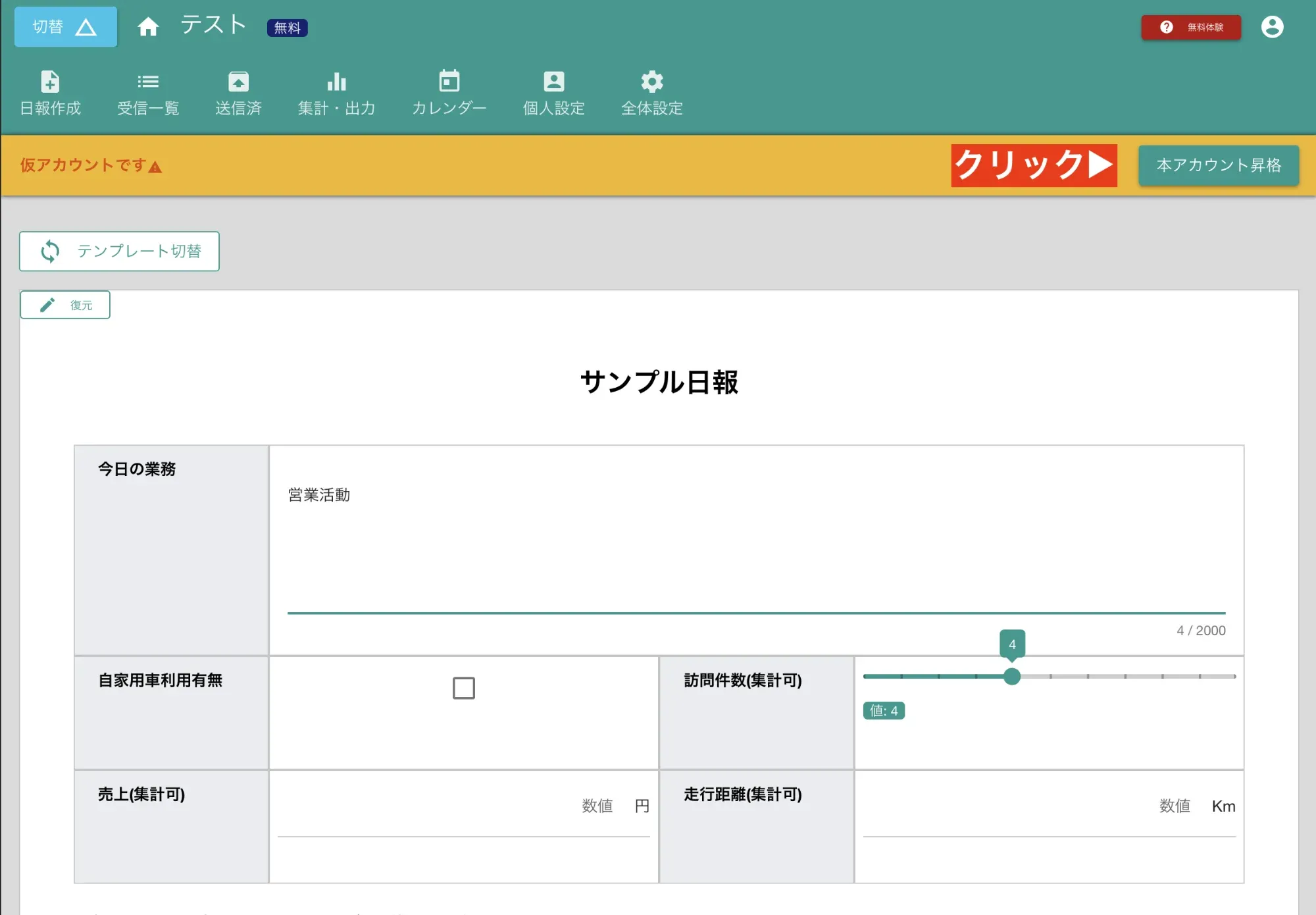Click the 本アカウント昇格 upgrade button
The height and width of the screenshot is (915, 1316).
click(x=1218, y=165)
